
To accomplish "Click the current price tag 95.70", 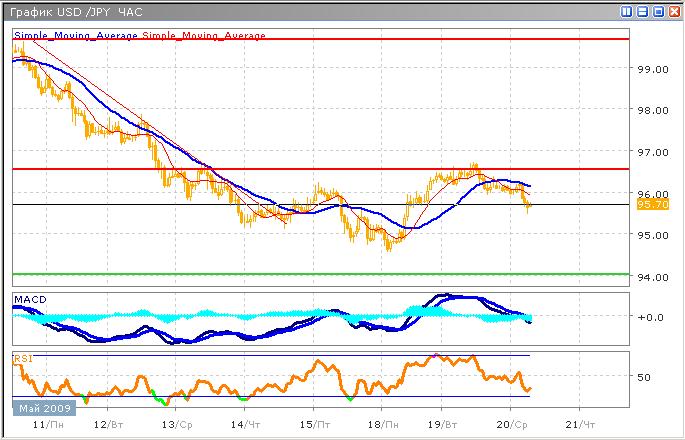I will click(652, 204).
